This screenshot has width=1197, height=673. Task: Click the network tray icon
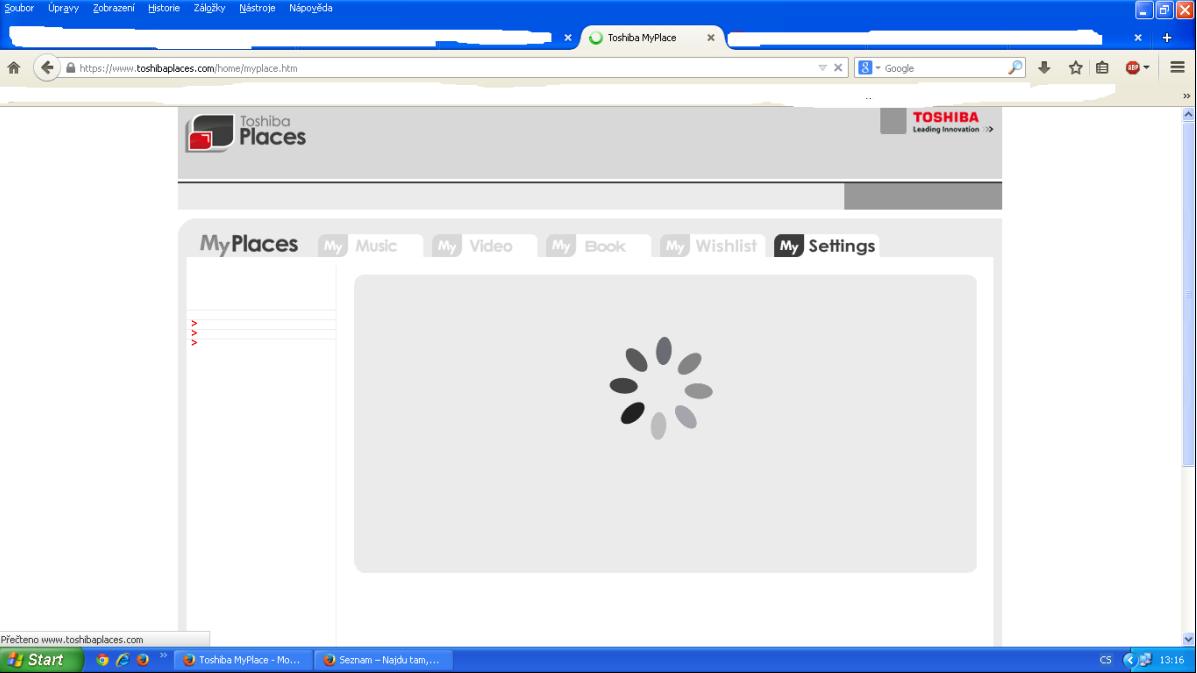(1145, 660)
